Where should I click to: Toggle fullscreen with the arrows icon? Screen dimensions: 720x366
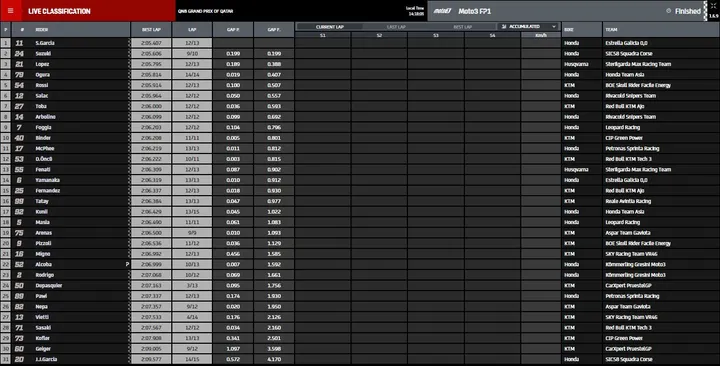pyautogui.click(x=714, y=6)
